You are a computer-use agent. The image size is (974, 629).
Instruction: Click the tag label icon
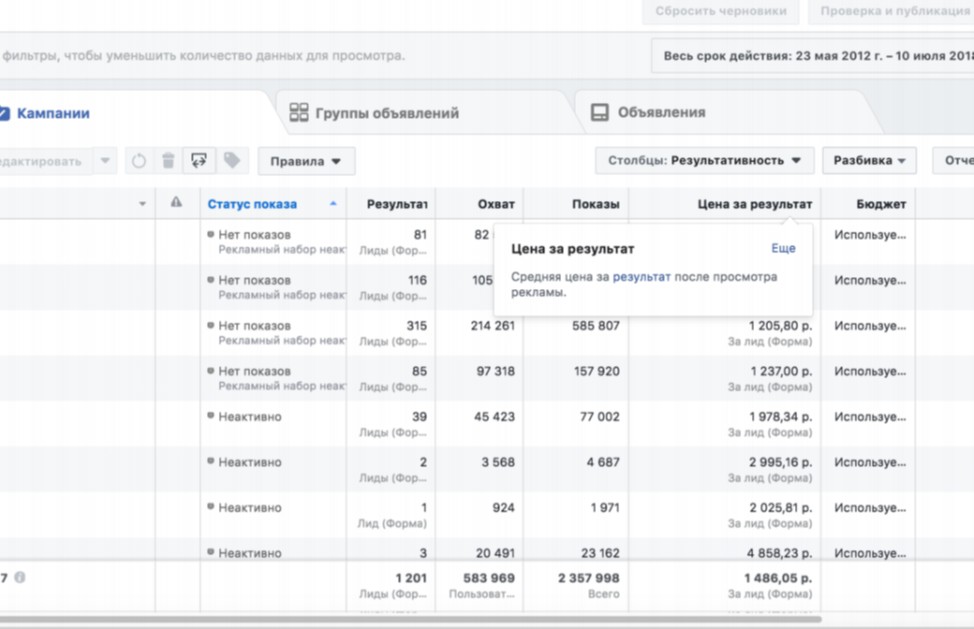[231, 160]
